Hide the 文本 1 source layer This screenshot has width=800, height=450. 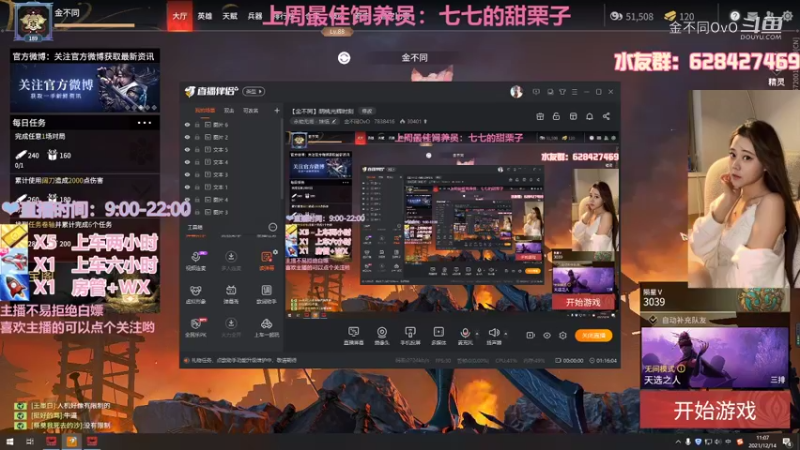187,187
